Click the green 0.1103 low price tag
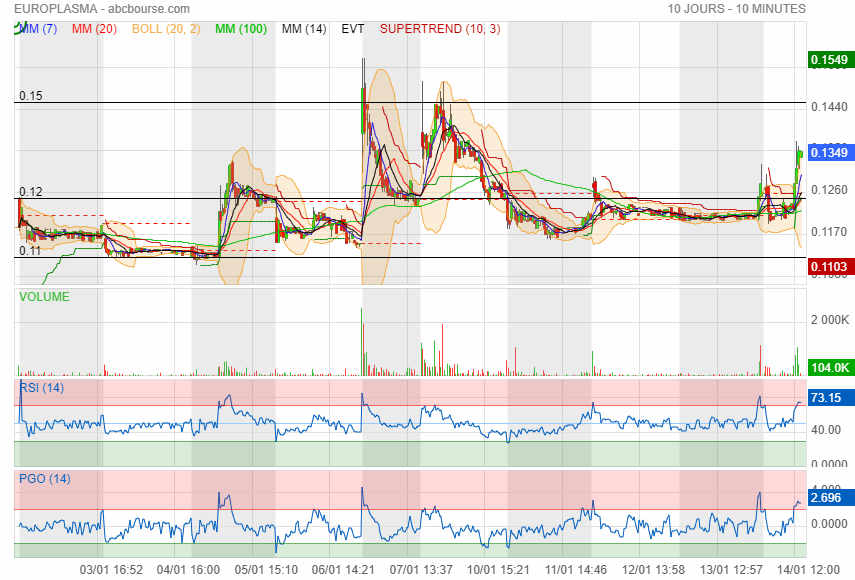Screen dimensions: 855x580 829,267
